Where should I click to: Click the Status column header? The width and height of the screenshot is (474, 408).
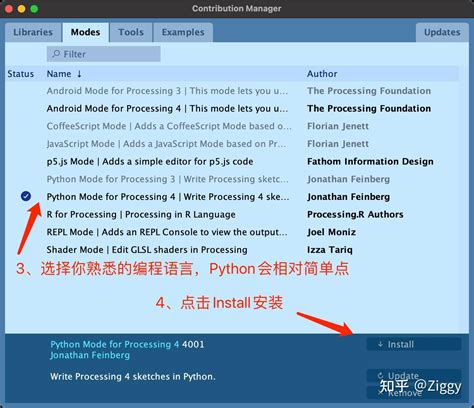(x=21, y=74)
